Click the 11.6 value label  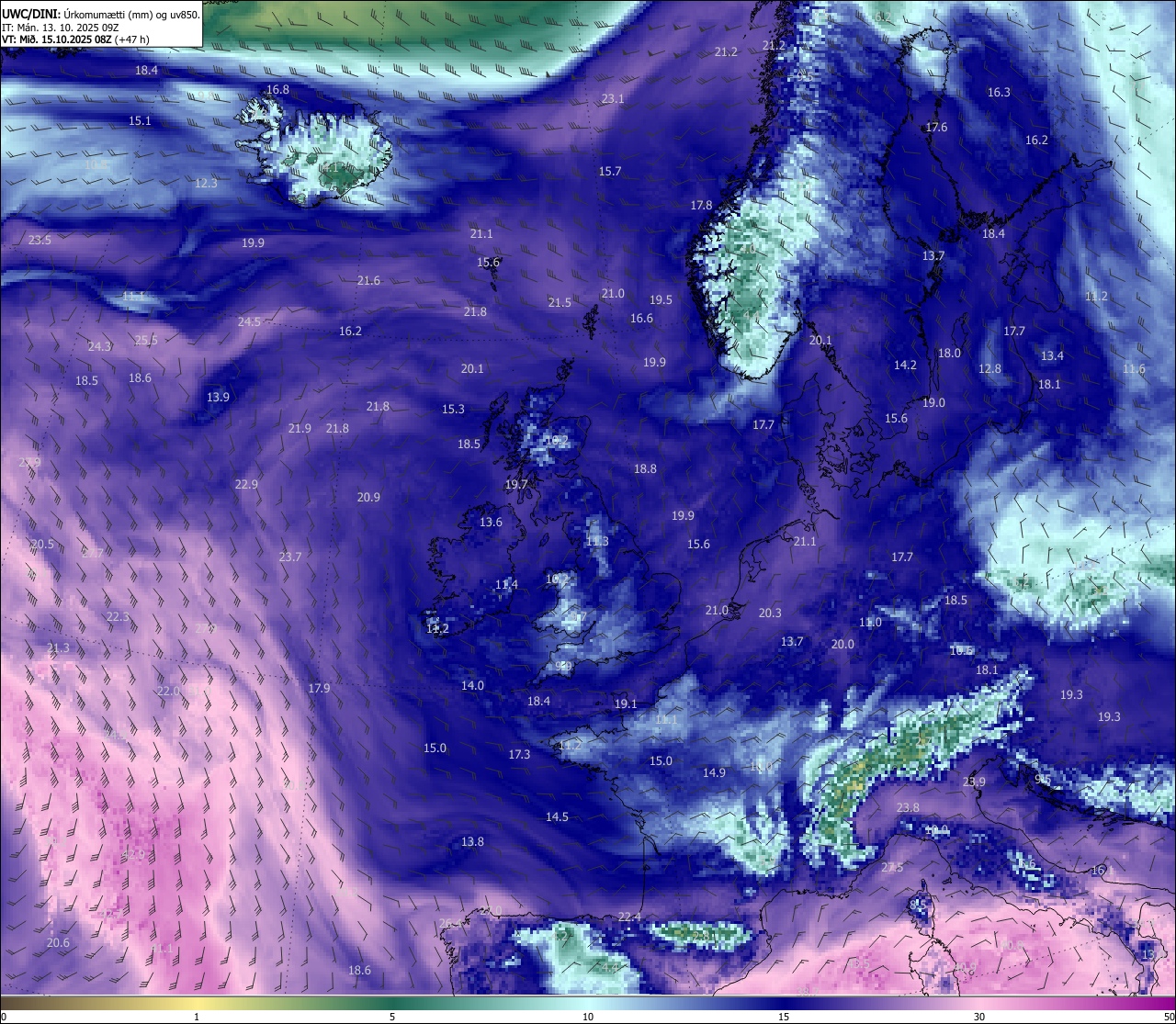[x=1134, y=369]
